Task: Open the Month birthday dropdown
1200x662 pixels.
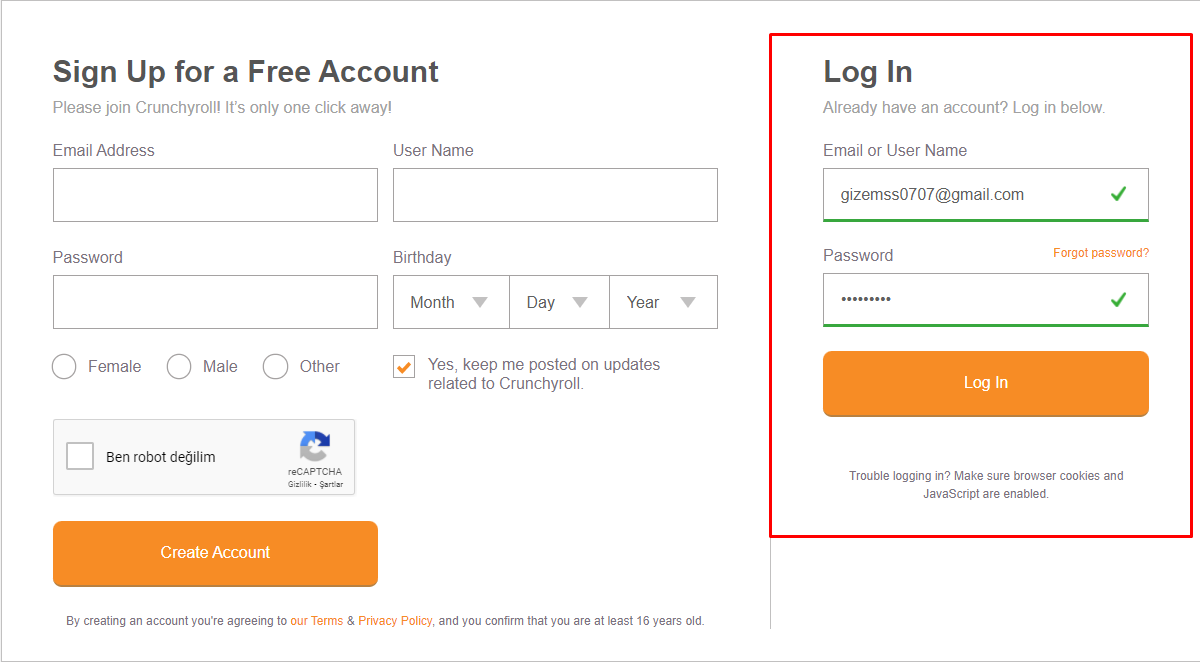Action: [451, 302]
